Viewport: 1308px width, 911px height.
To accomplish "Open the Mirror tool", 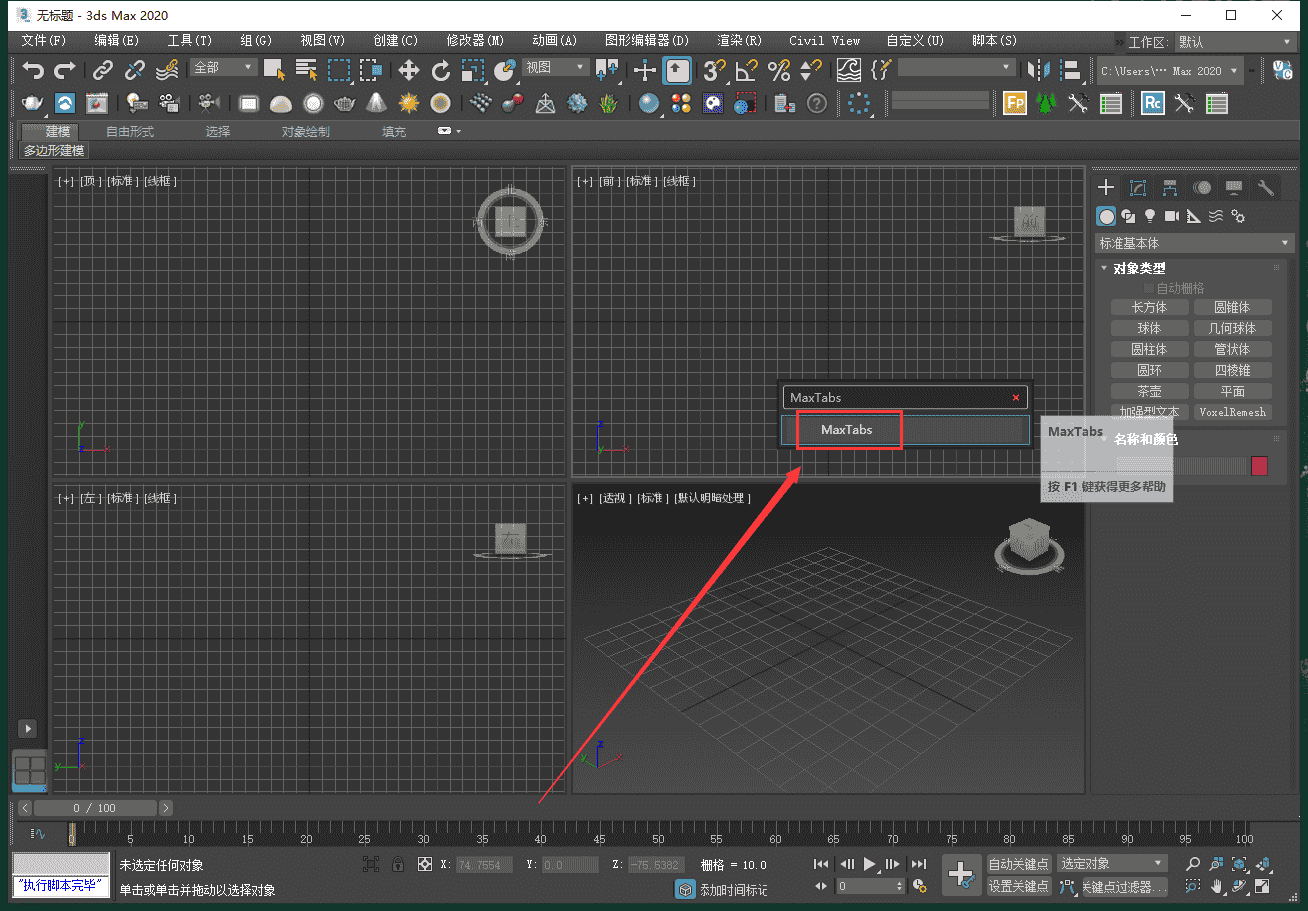I will click(1039, 70).
